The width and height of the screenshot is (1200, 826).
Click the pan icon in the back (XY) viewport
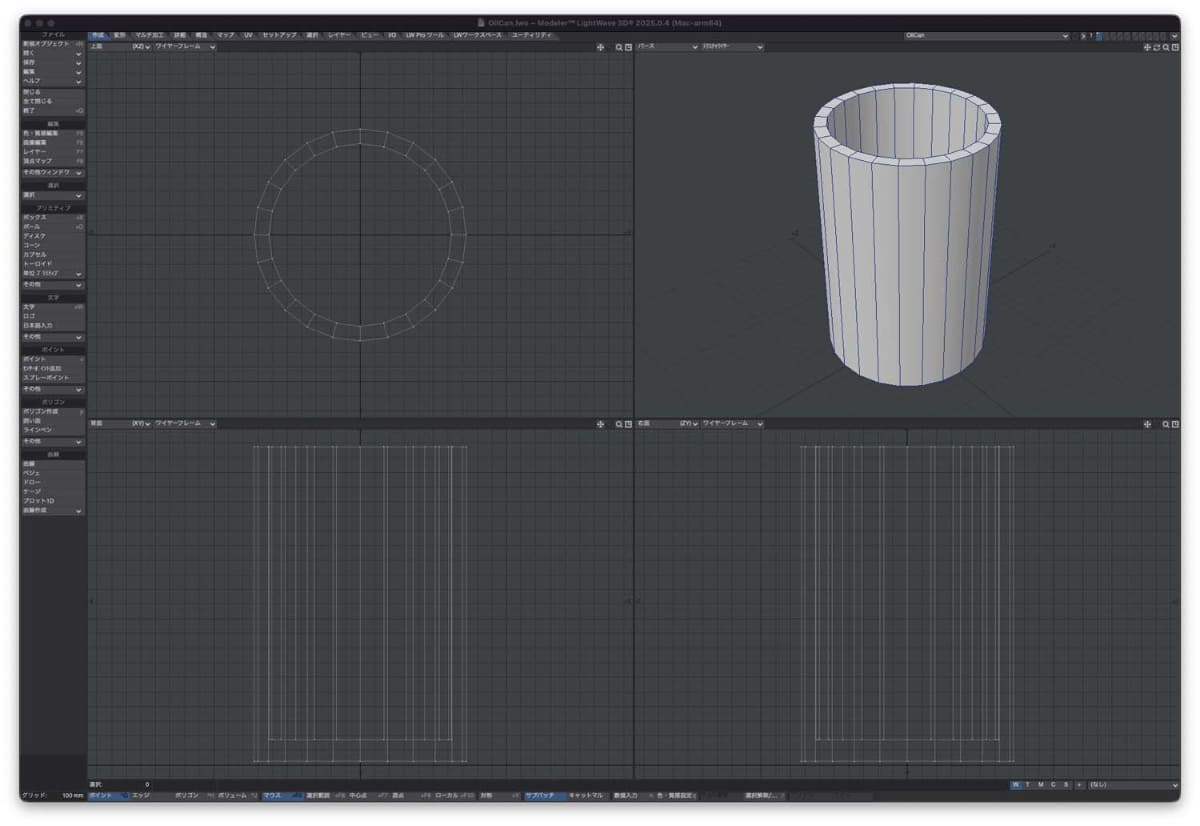pyautogui.click(x=600, y=424)
